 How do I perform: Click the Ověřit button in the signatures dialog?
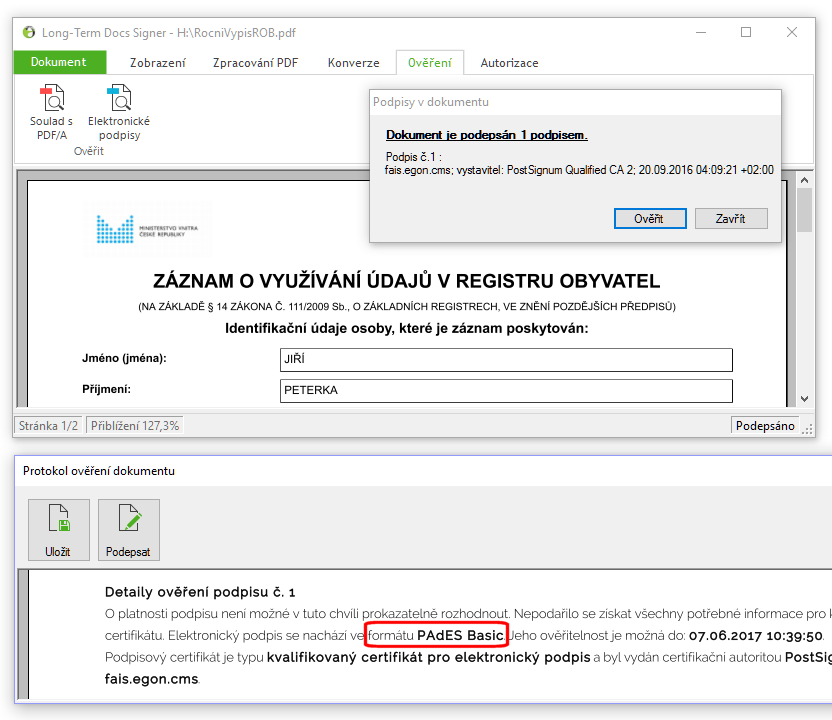[650, 219]
